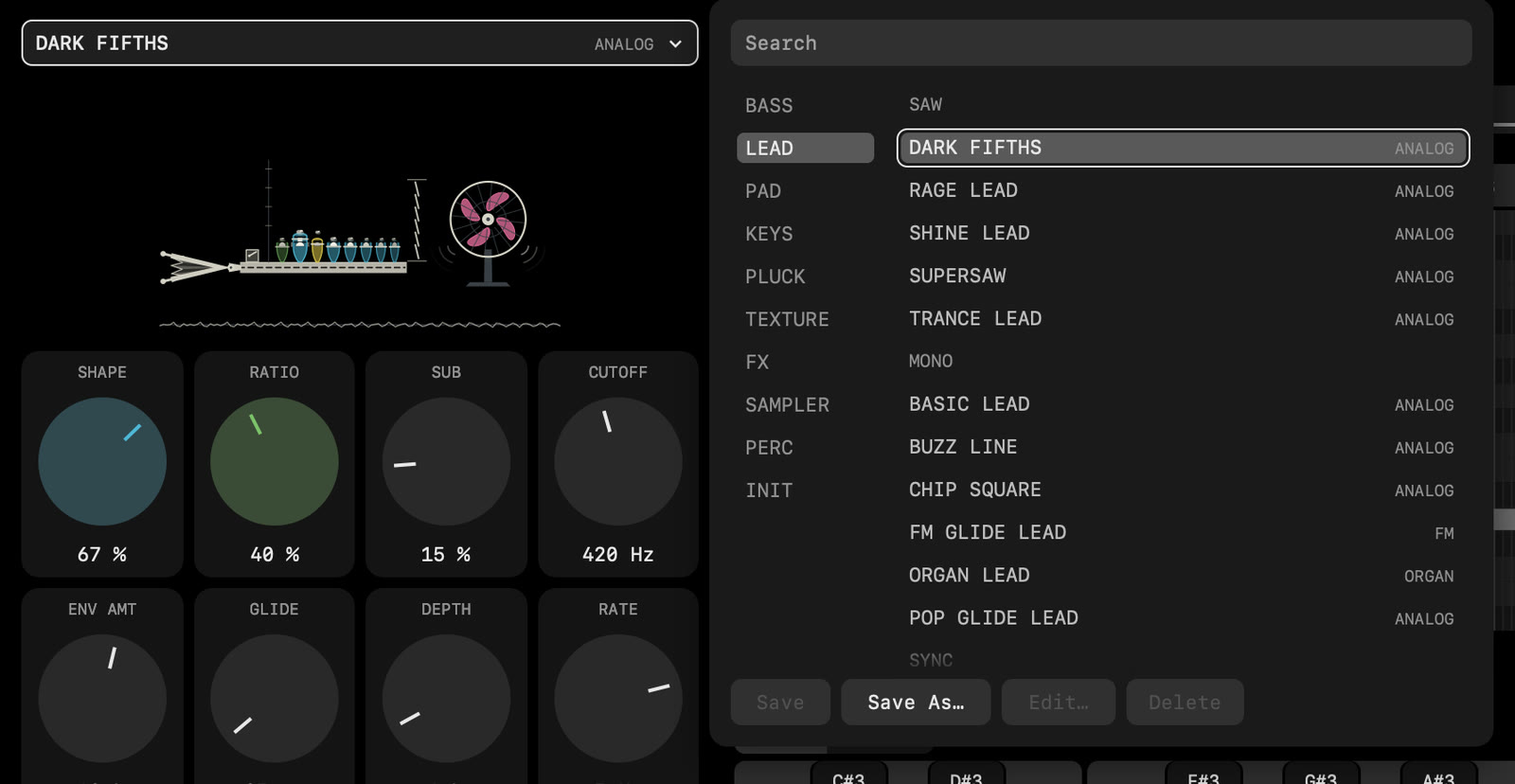Click the 67 % shape value
Image resolution: width=1515 pixels, height=784 pixels.
tap(102, 555)
